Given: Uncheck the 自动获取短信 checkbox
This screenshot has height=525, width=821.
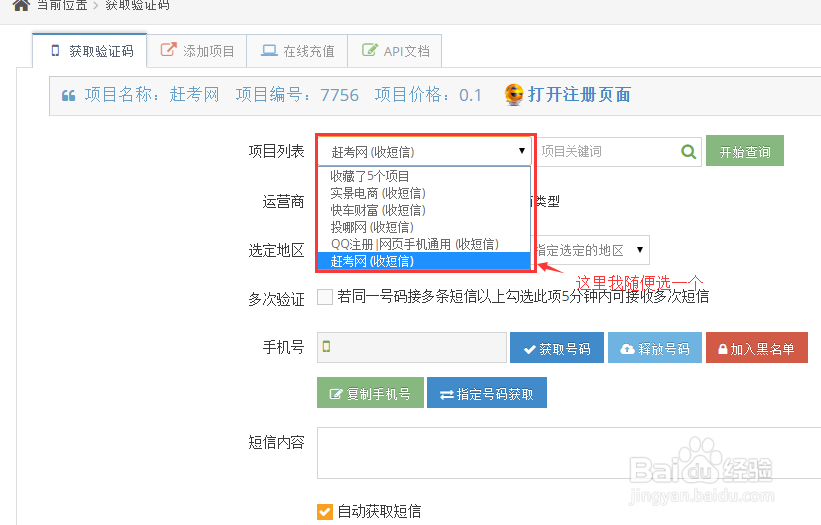Looking at the screenshot, I should pyautogui.click(x=325, y=511).
